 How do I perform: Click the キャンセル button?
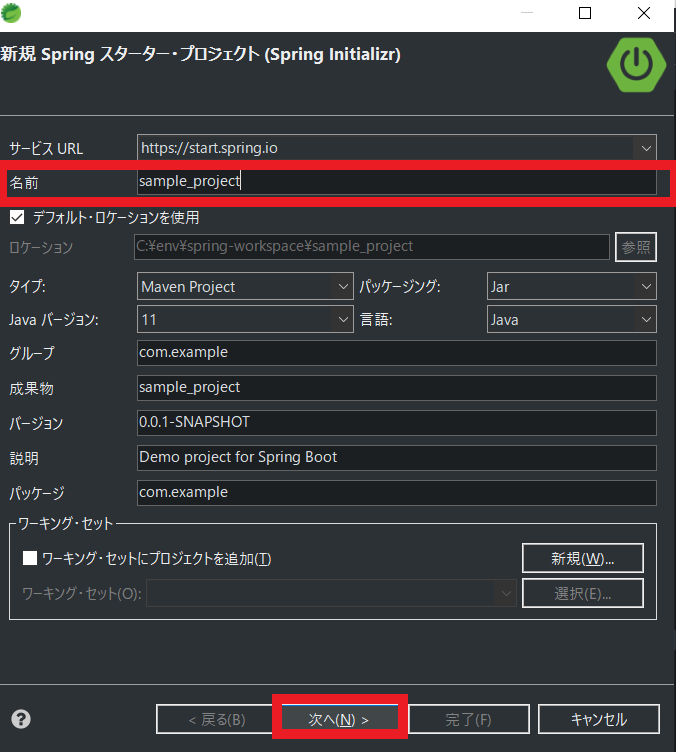(x=599, y=719)
